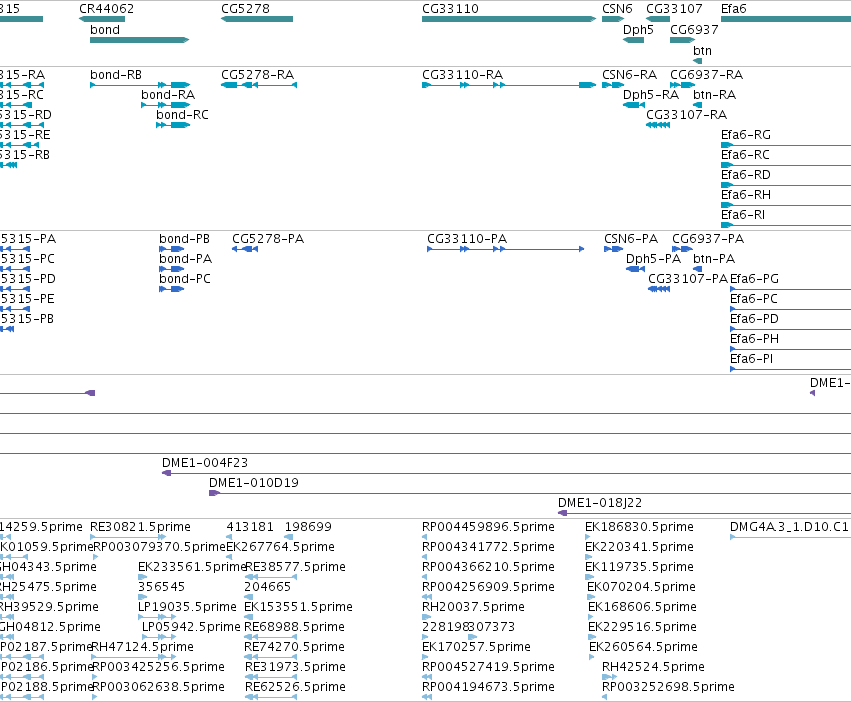Select transcript Dph5-RA

(634, 105)
